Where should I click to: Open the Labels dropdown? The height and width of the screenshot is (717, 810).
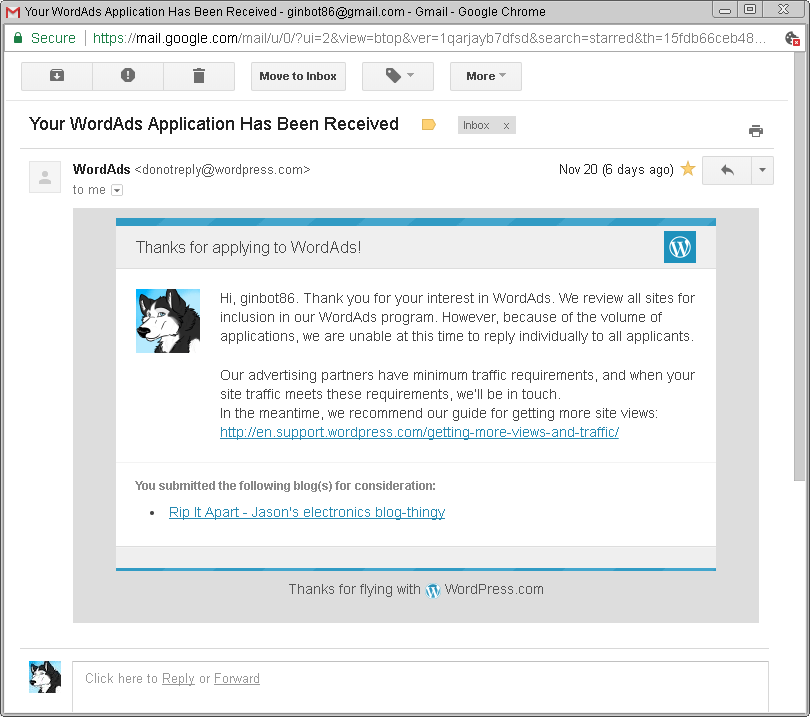tap(397, 76)
